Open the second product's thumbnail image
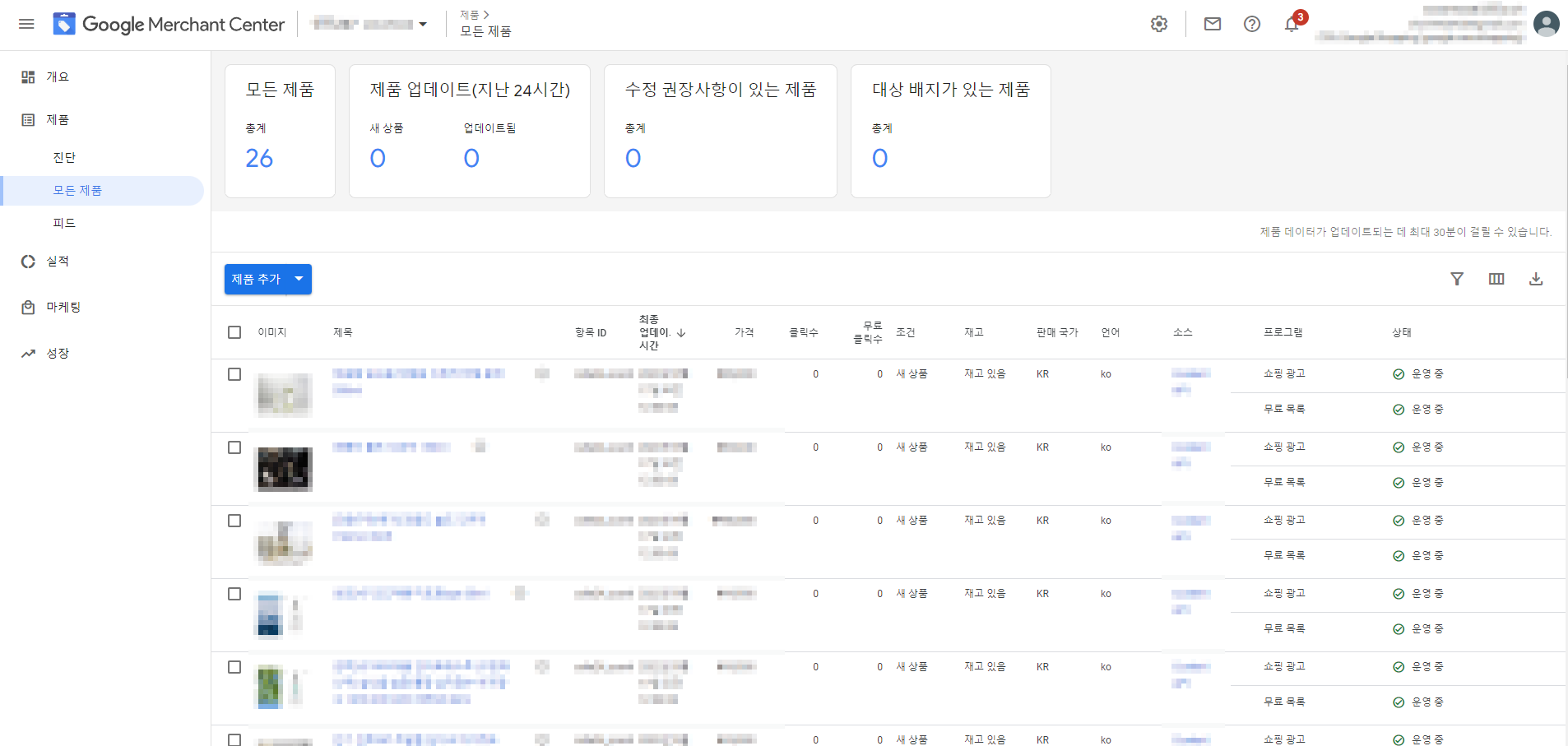This screenshot has height=746, width=1568. 285,469
